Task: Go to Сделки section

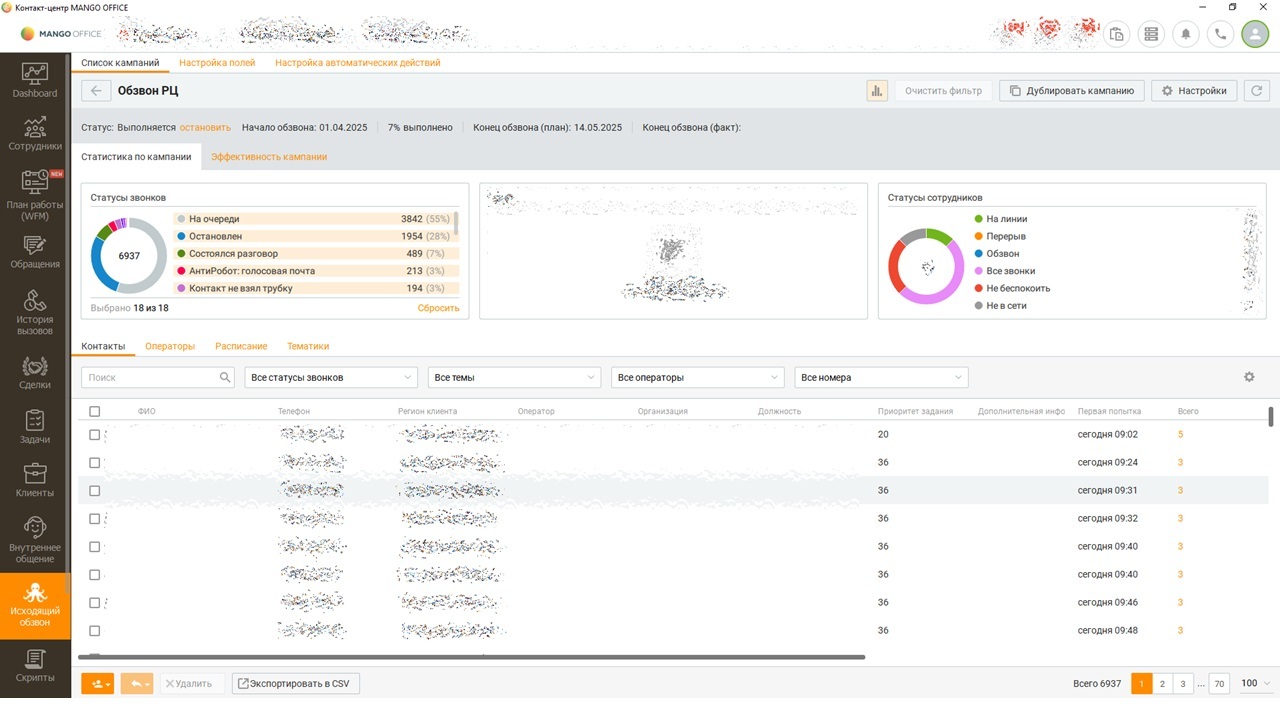Action: [x=35, y=372]
